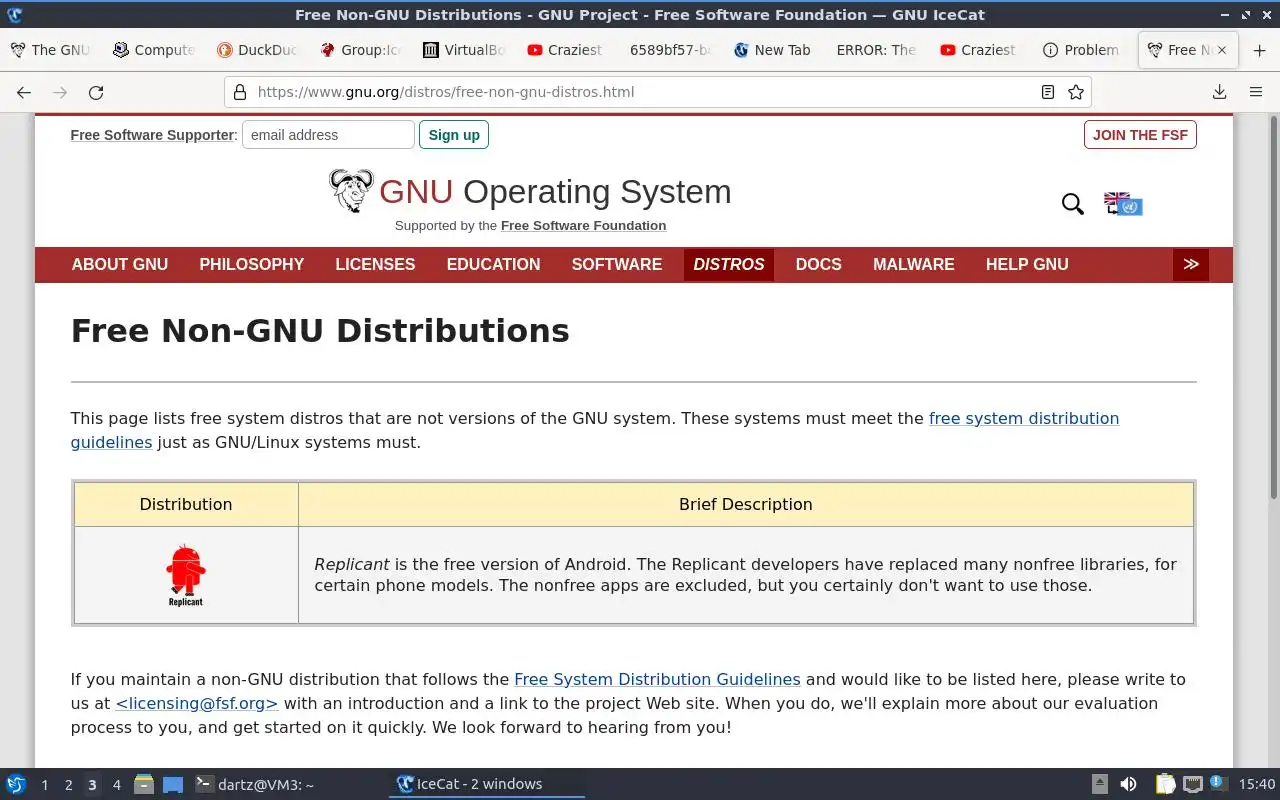Switch to the first Craziest tab
Image resolution: width=1280 pixels, height=800 pixels.
point(568,50)
